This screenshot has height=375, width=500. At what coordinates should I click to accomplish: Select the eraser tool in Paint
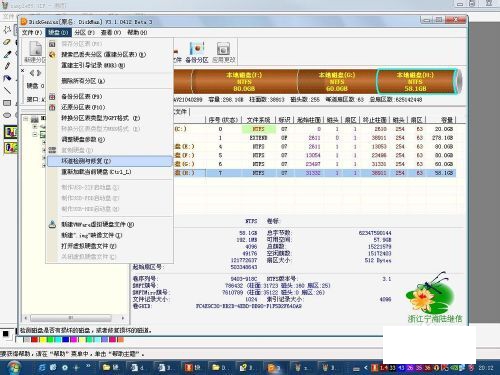[7, 42]
